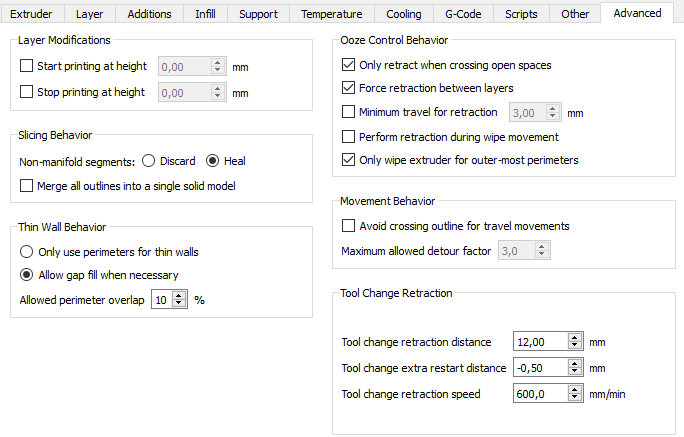Select Heal radio option
The height and width of the screenshot is (437, 684).
point(212,160)
